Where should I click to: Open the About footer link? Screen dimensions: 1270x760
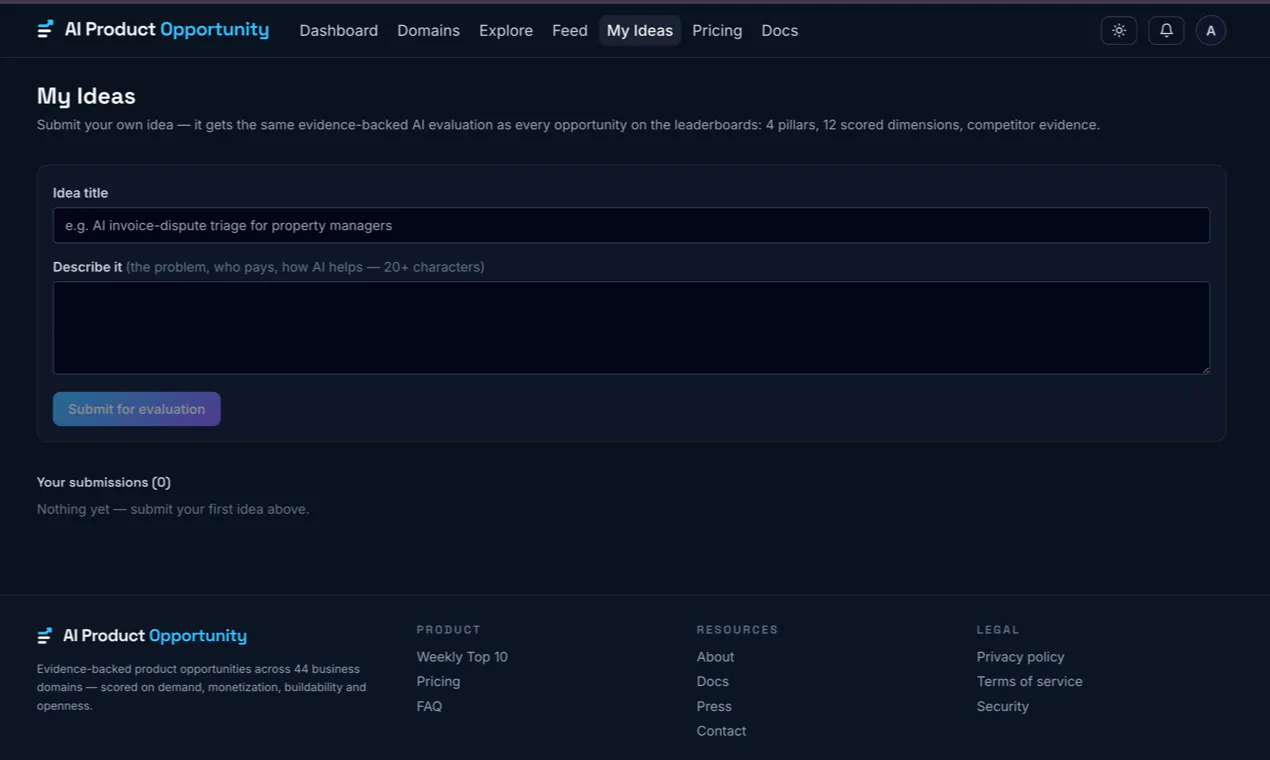715,657
